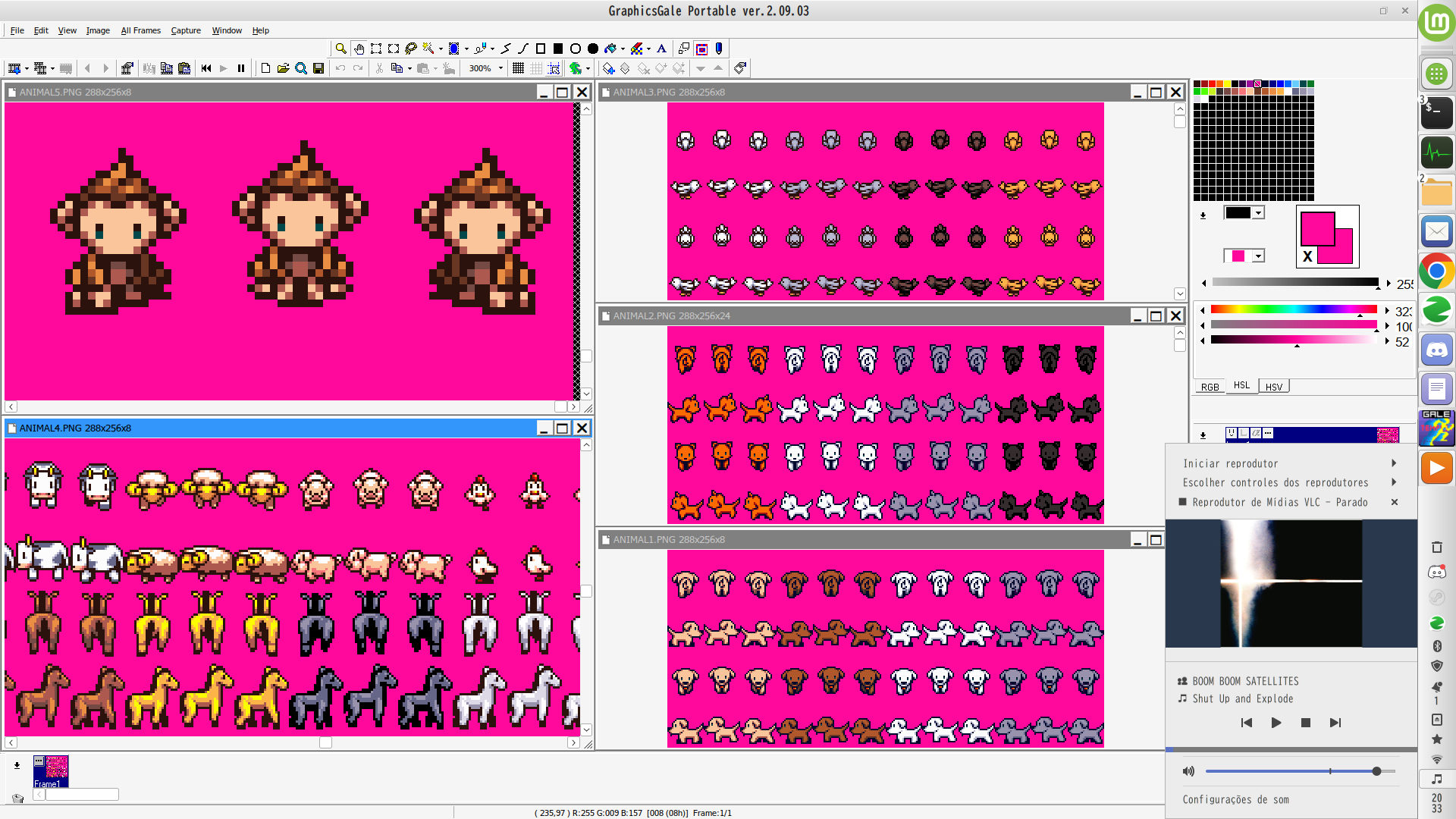Toggle the pixel grid display
The height and width of the screenshot is (819, 1456).
click(x=519, y=68)
